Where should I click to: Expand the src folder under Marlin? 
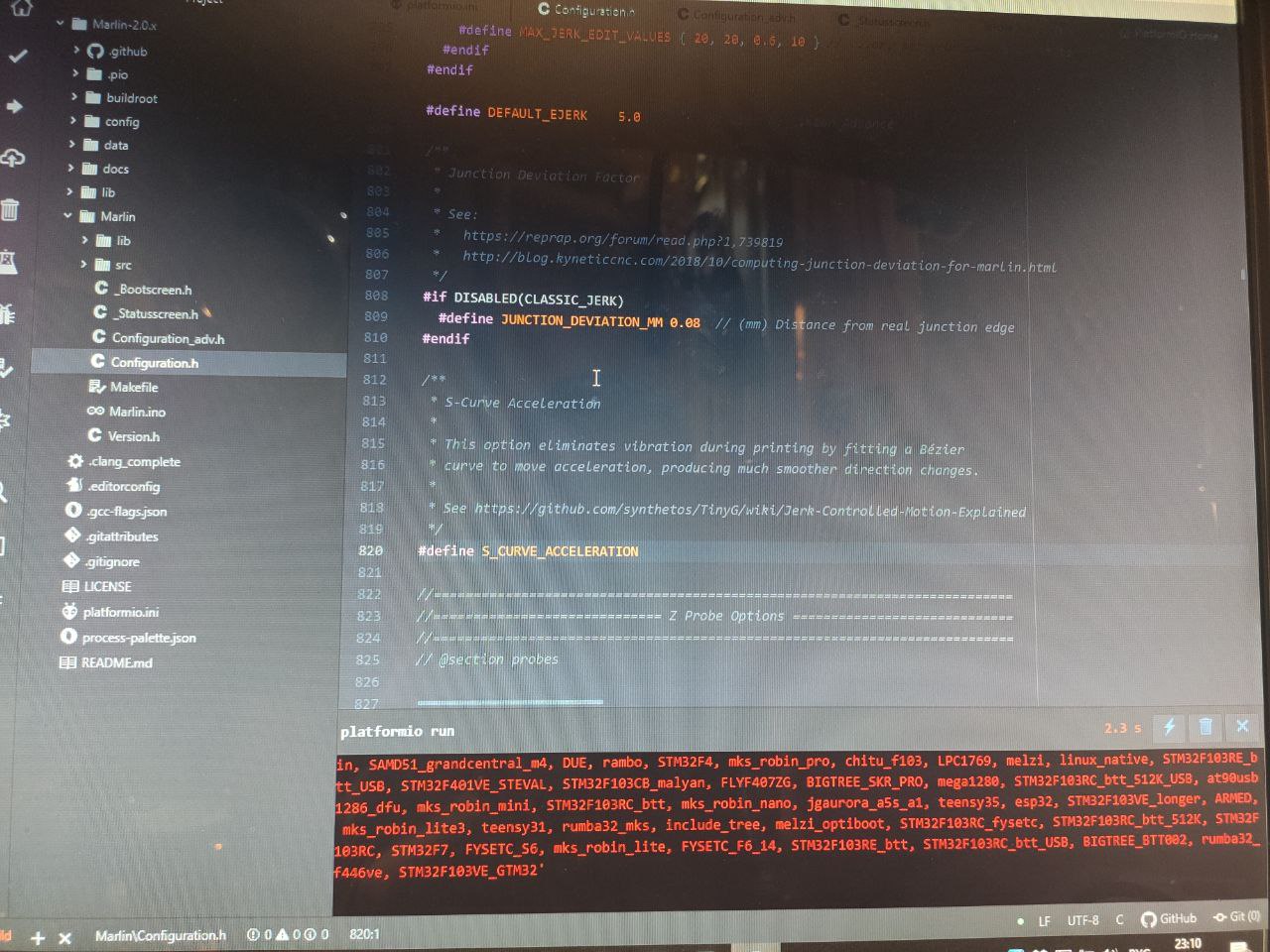[x=83, y=265]
